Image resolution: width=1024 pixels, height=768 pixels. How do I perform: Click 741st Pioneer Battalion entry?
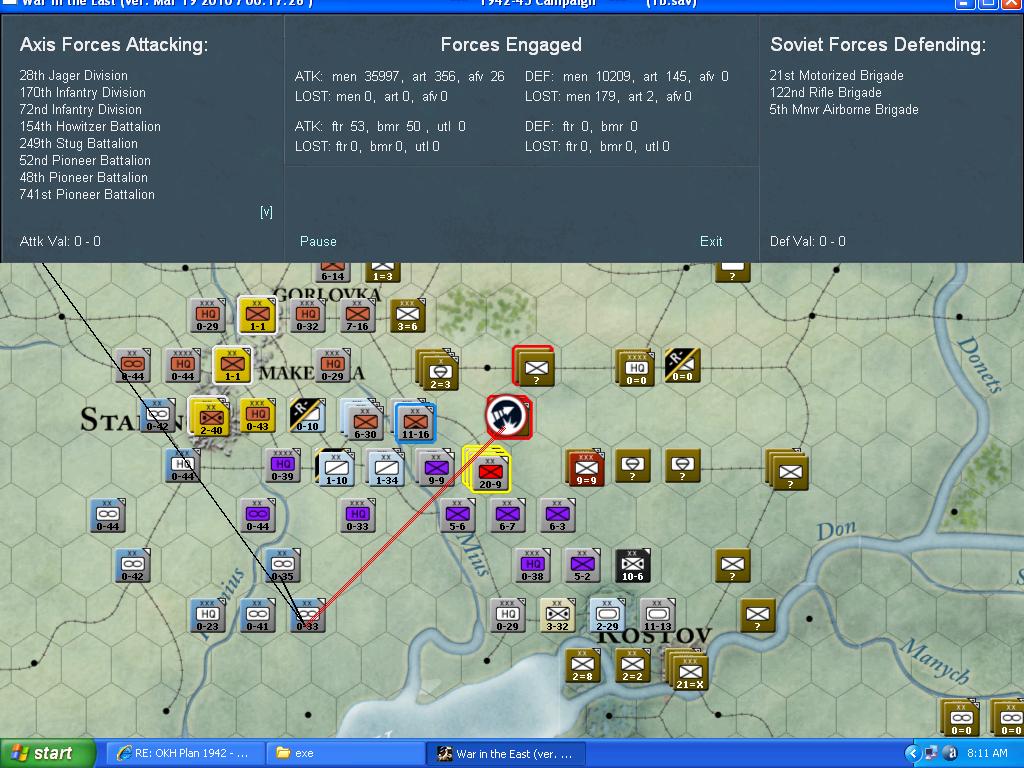click(x=87, y=195)
